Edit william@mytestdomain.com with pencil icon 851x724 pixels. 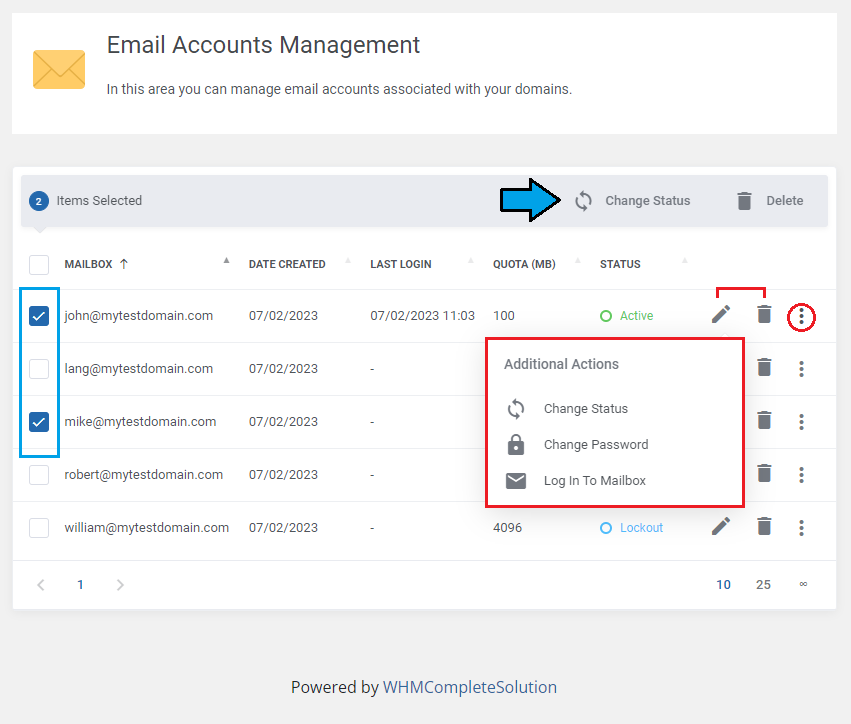721,526
